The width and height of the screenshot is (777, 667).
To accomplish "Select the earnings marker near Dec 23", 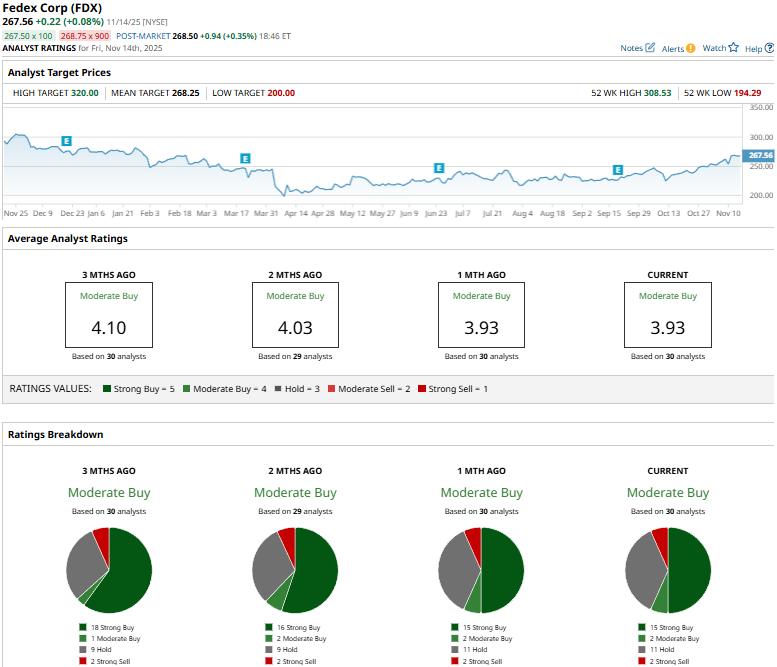I will [66, 141].
